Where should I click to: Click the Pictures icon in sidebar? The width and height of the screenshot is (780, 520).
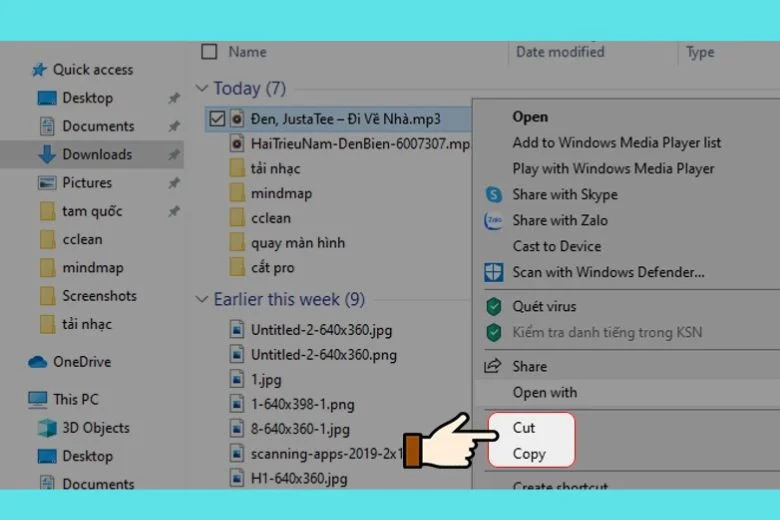(47, 183)
